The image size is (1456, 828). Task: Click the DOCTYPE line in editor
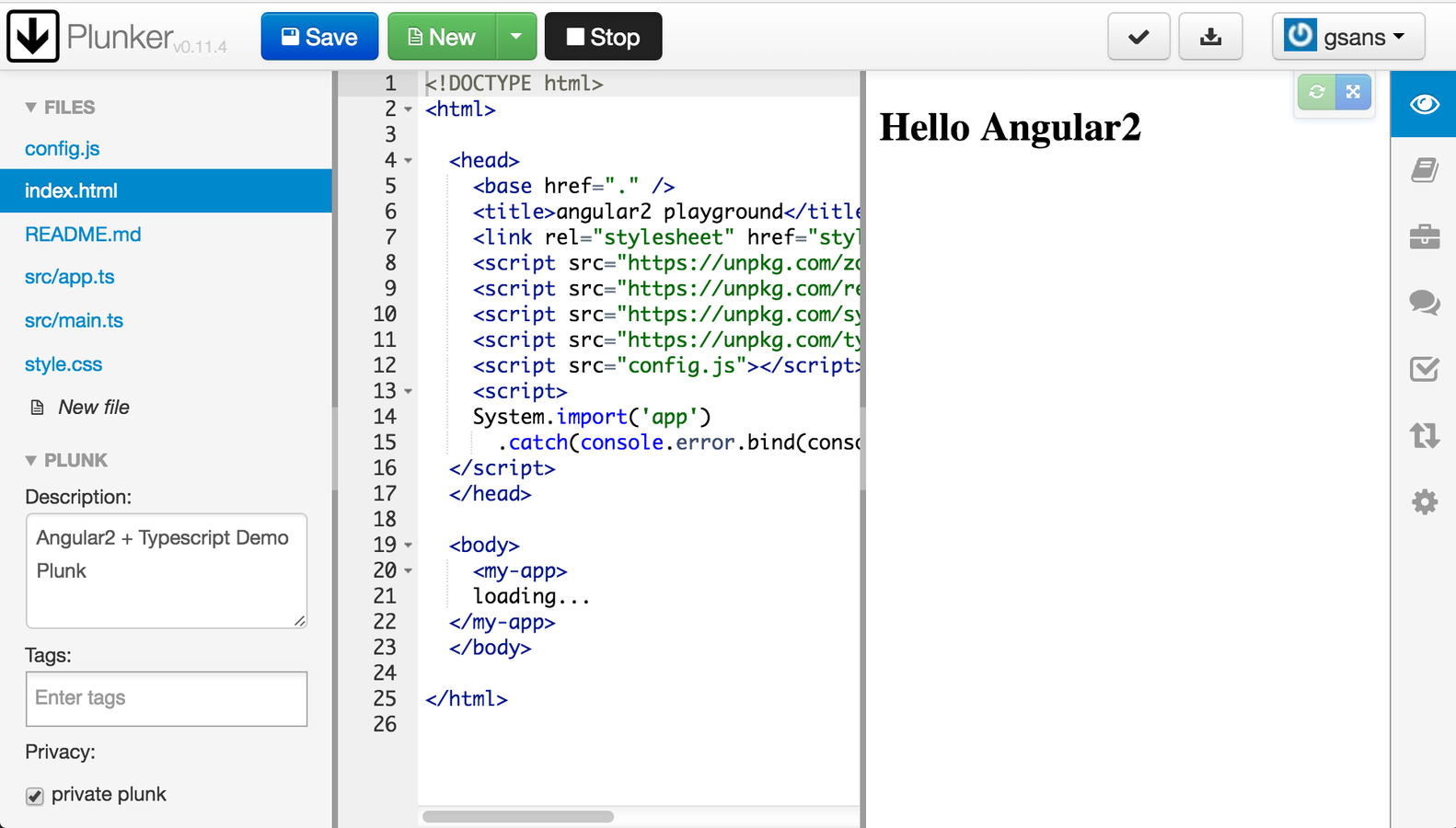[514, 84]
